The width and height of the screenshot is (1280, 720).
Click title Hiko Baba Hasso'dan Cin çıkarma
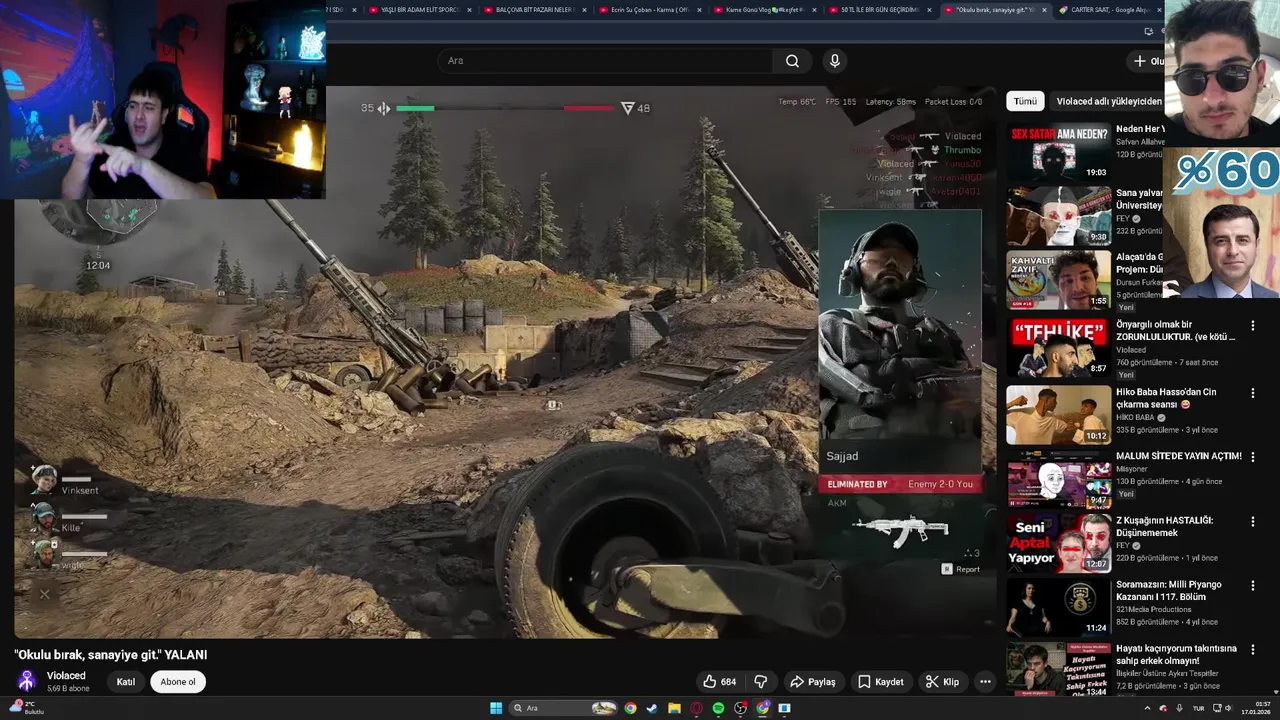click(1166, 399)
